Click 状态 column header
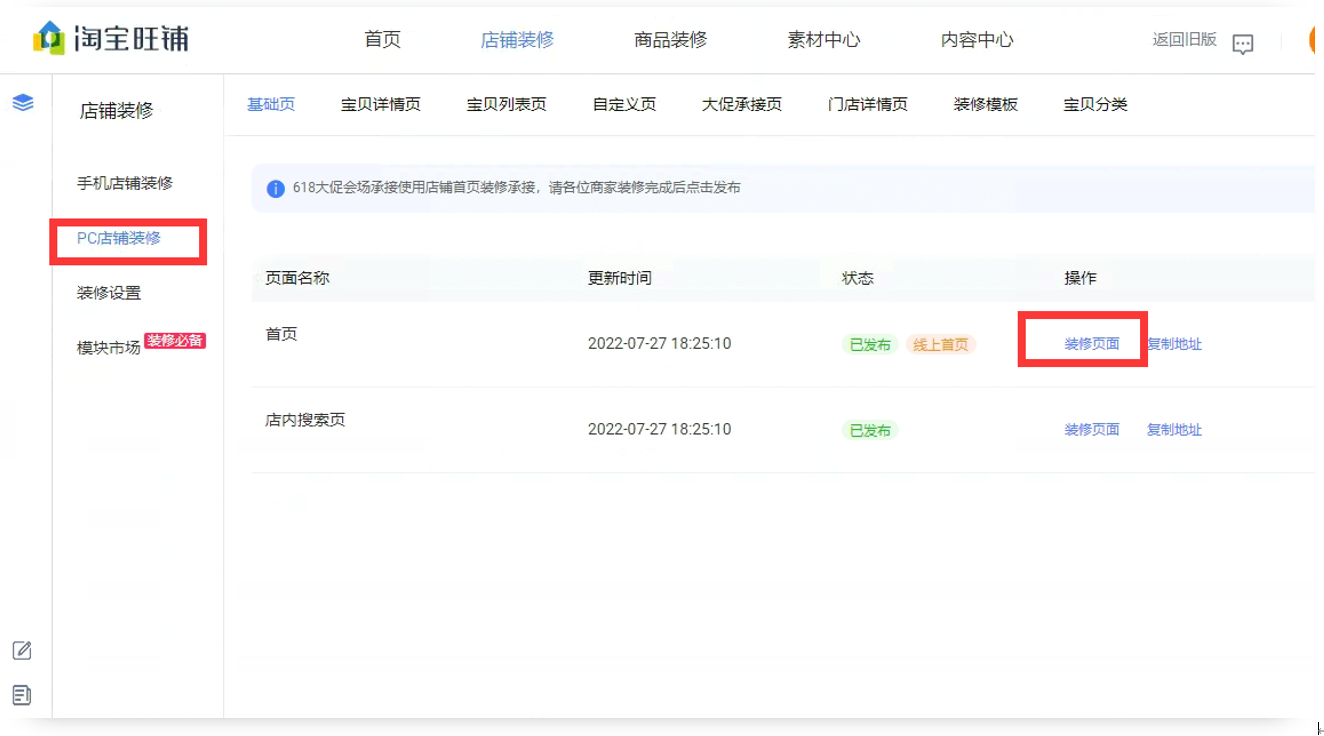Viewport: 1324px width, 736px height. pyautogui.click(x=858, y=278)
